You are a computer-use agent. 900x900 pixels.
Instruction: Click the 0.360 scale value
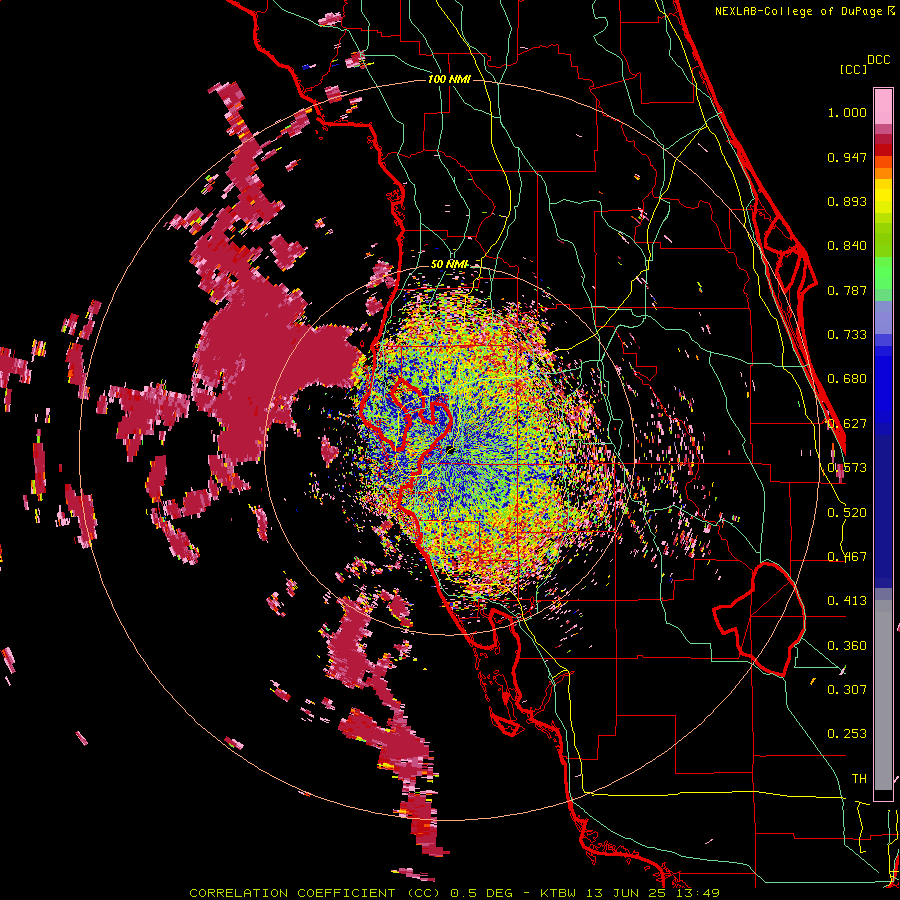[847, 646]
